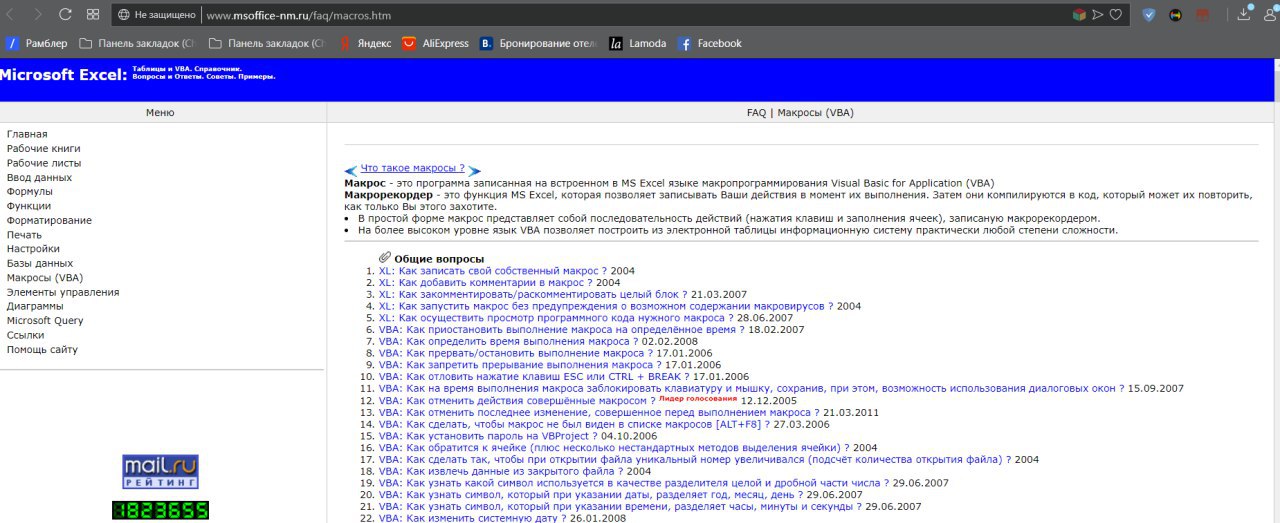
Task: Open 'Microsoft Query' in the side menu
Action: [x=45, y=321]
